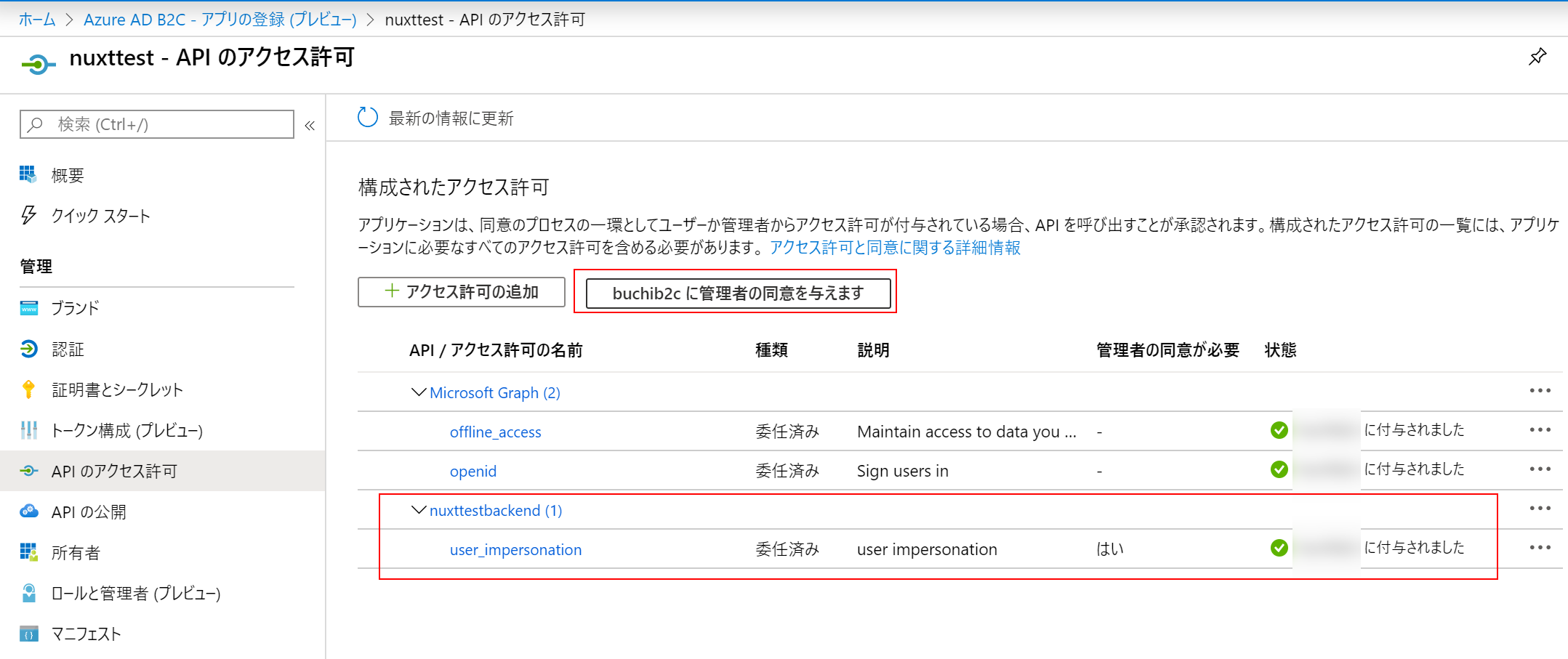
Task: Click the 概要 grid icon in sidebar
Action: tap(28, 174)
